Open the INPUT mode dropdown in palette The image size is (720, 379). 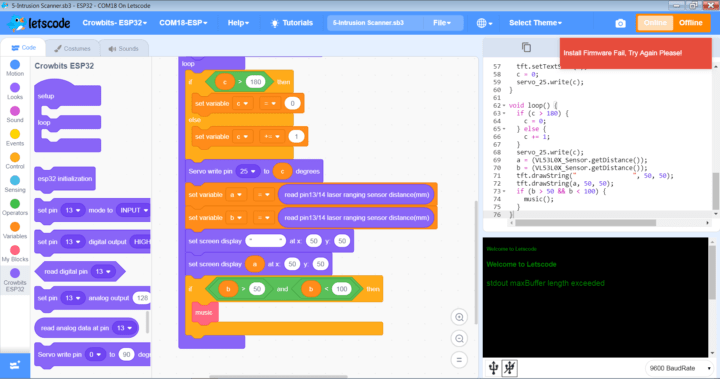133,210
